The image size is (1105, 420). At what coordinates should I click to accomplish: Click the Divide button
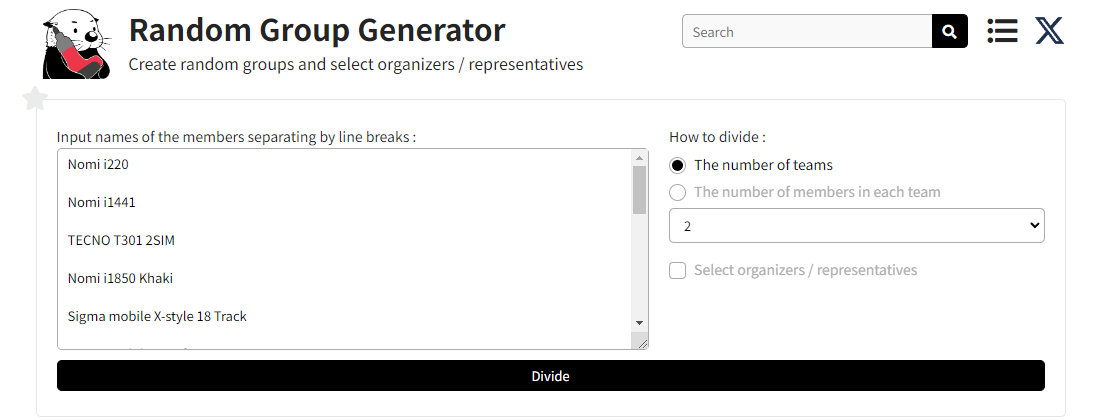click(550, 376)
